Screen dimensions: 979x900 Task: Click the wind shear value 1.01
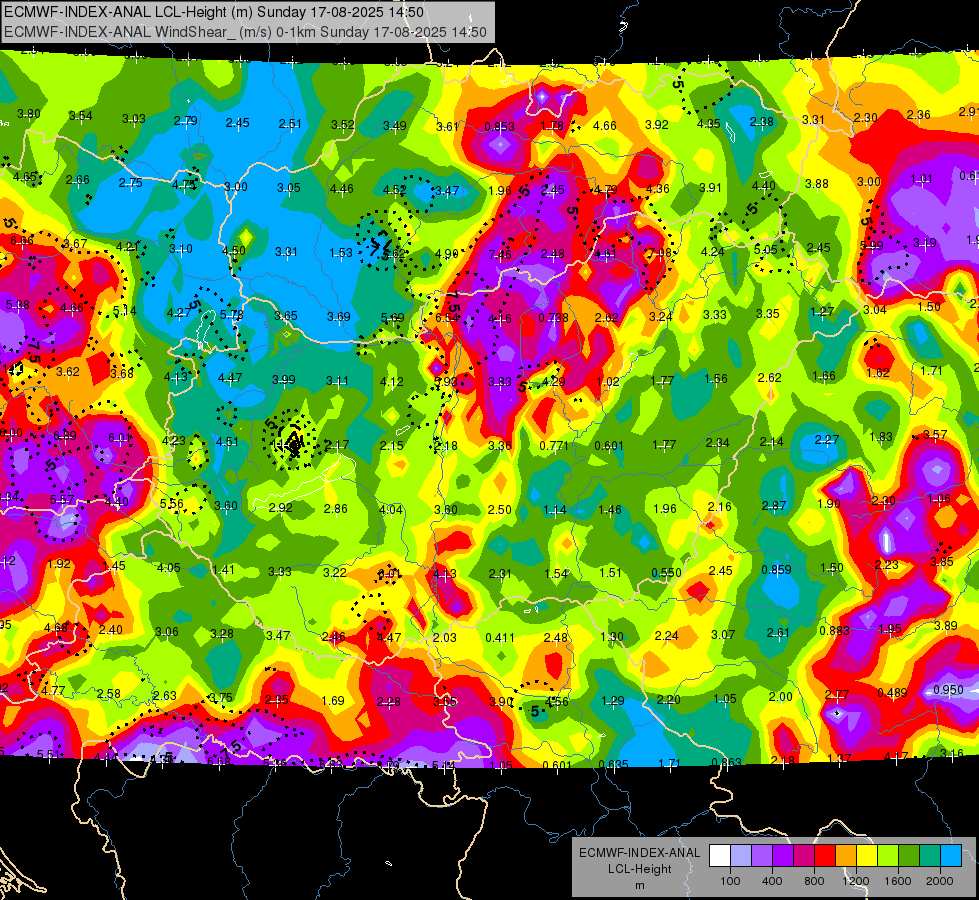pos(922,179)
